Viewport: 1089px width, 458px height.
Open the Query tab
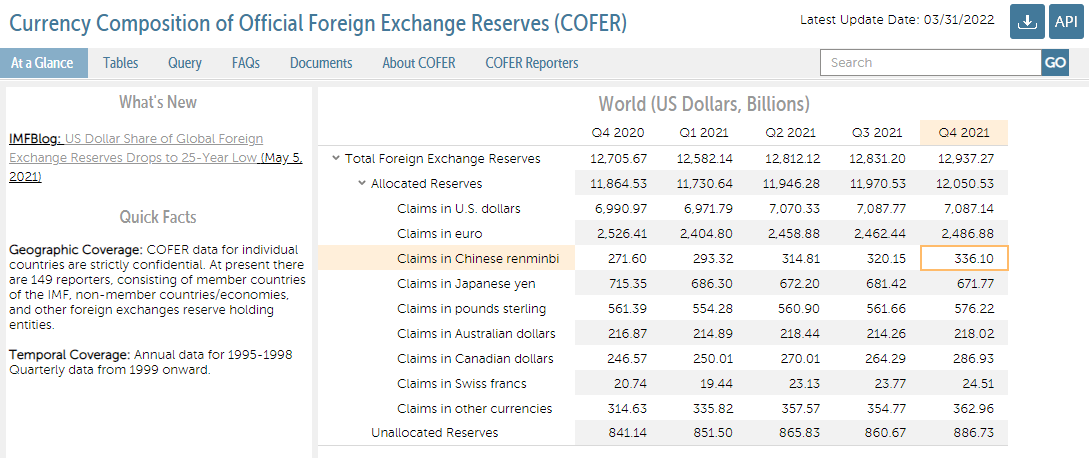tap(185, 63)
